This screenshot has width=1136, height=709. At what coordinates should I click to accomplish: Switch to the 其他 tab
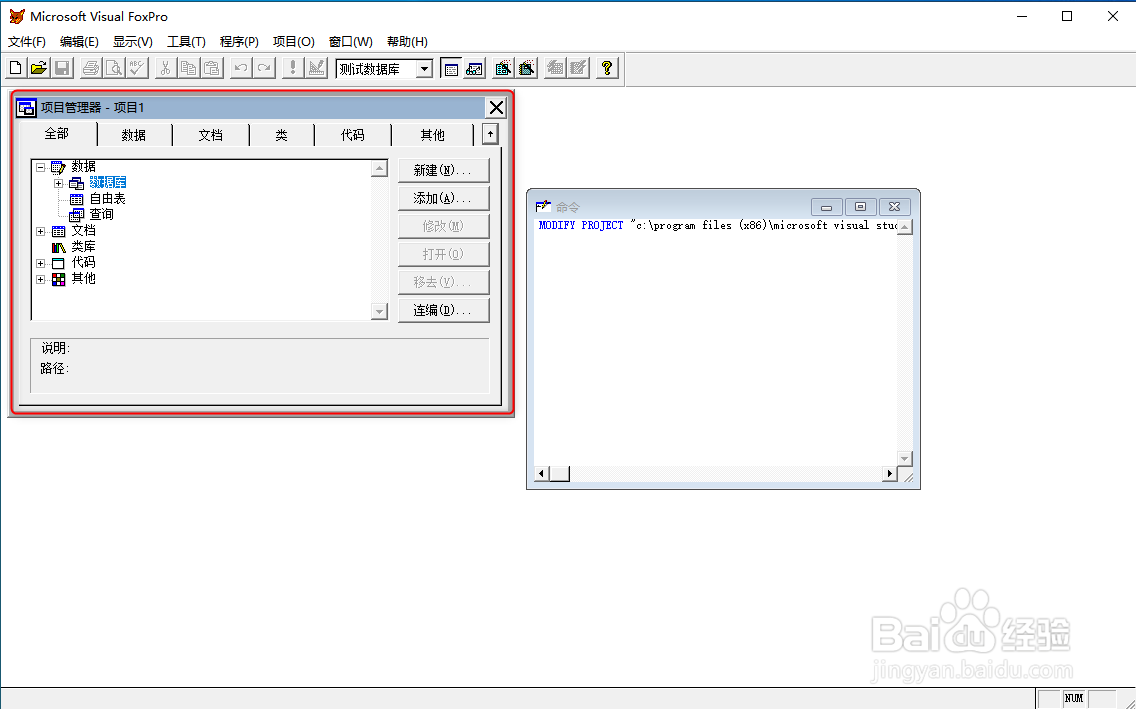[x=433, y=135]
